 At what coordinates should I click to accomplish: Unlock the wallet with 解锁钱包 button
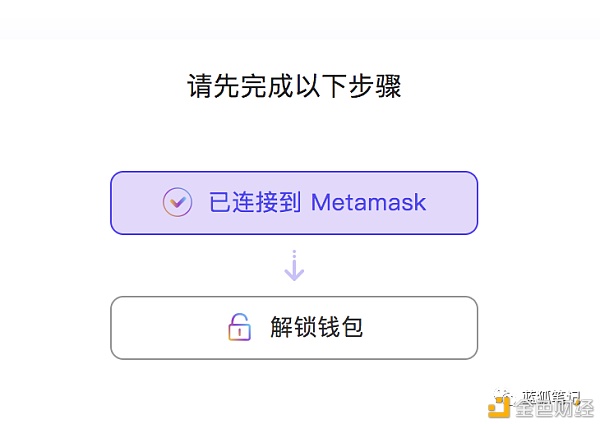(294, 328)
